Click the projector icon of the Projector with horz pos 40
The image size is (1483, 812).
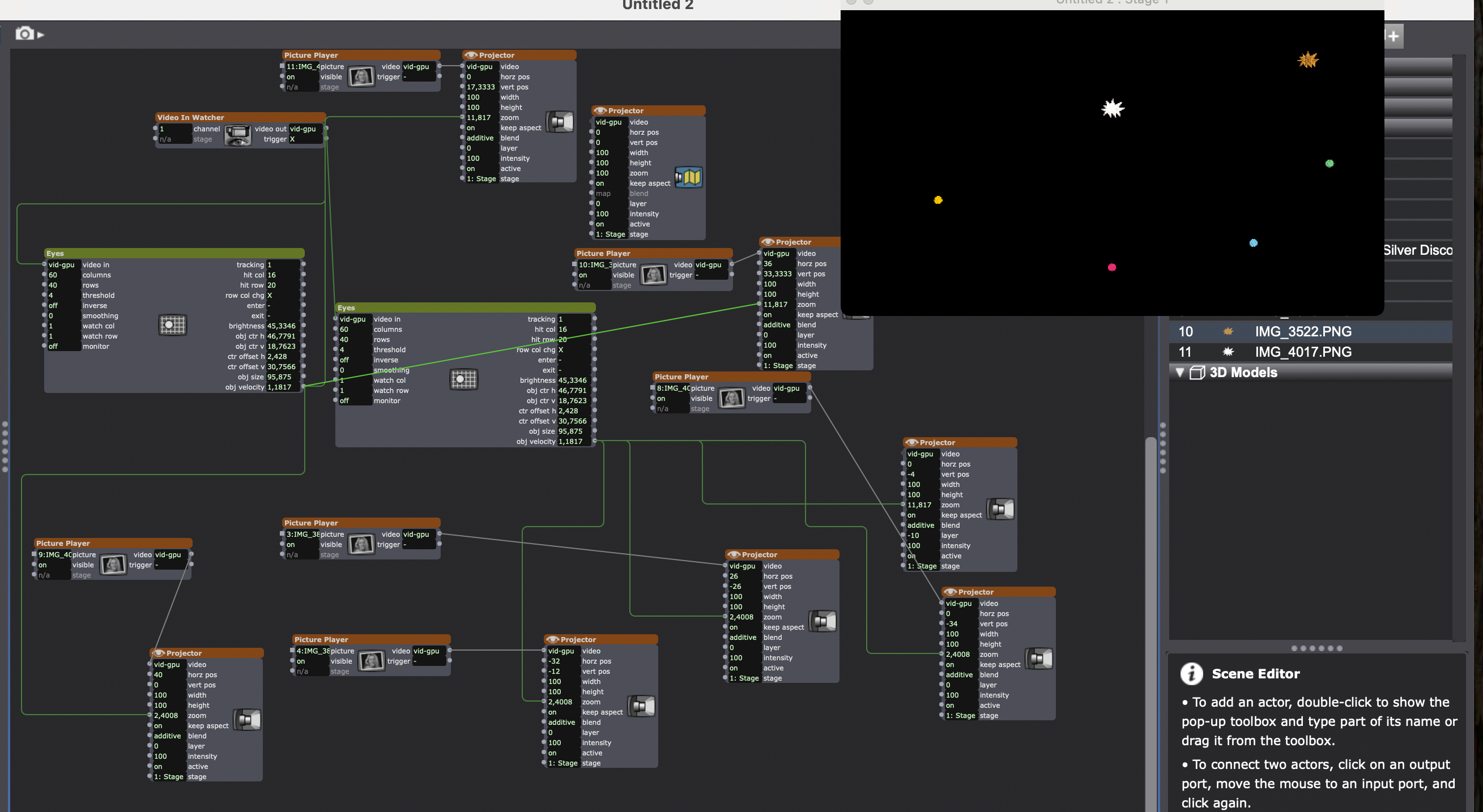pos(248,720)
